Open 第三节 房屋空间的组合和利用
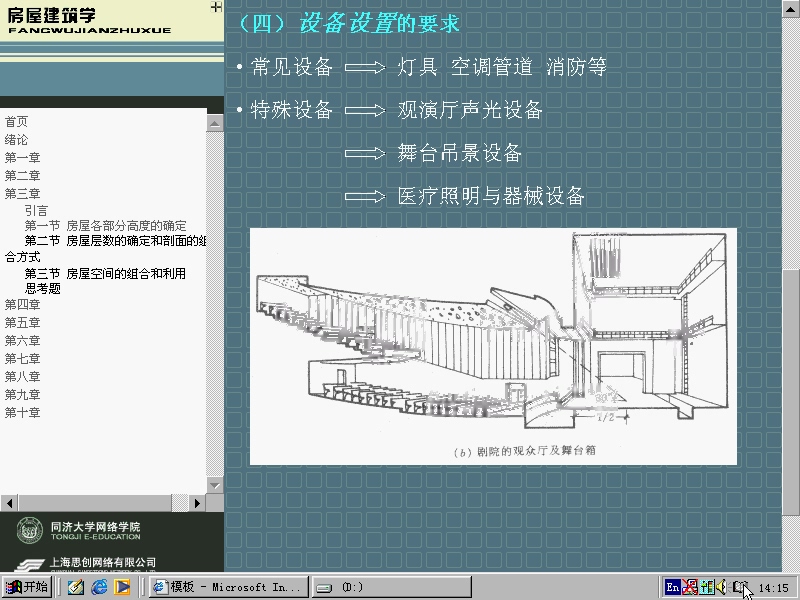The height and width of the screenshot is (600, 800). pos(105,273)
